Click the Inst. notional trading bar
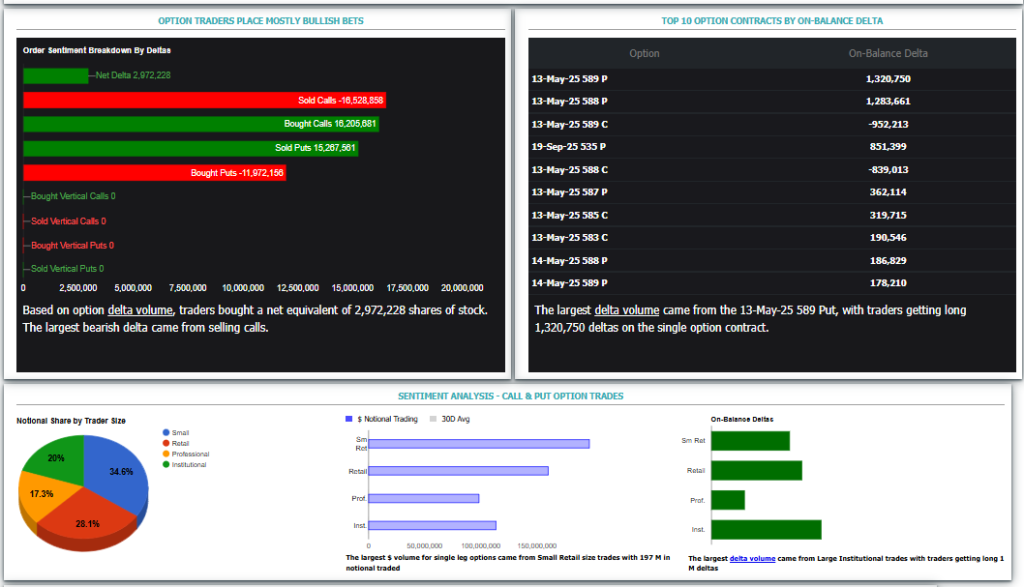This screenshot has width=1024, height=587. (432, 526)
